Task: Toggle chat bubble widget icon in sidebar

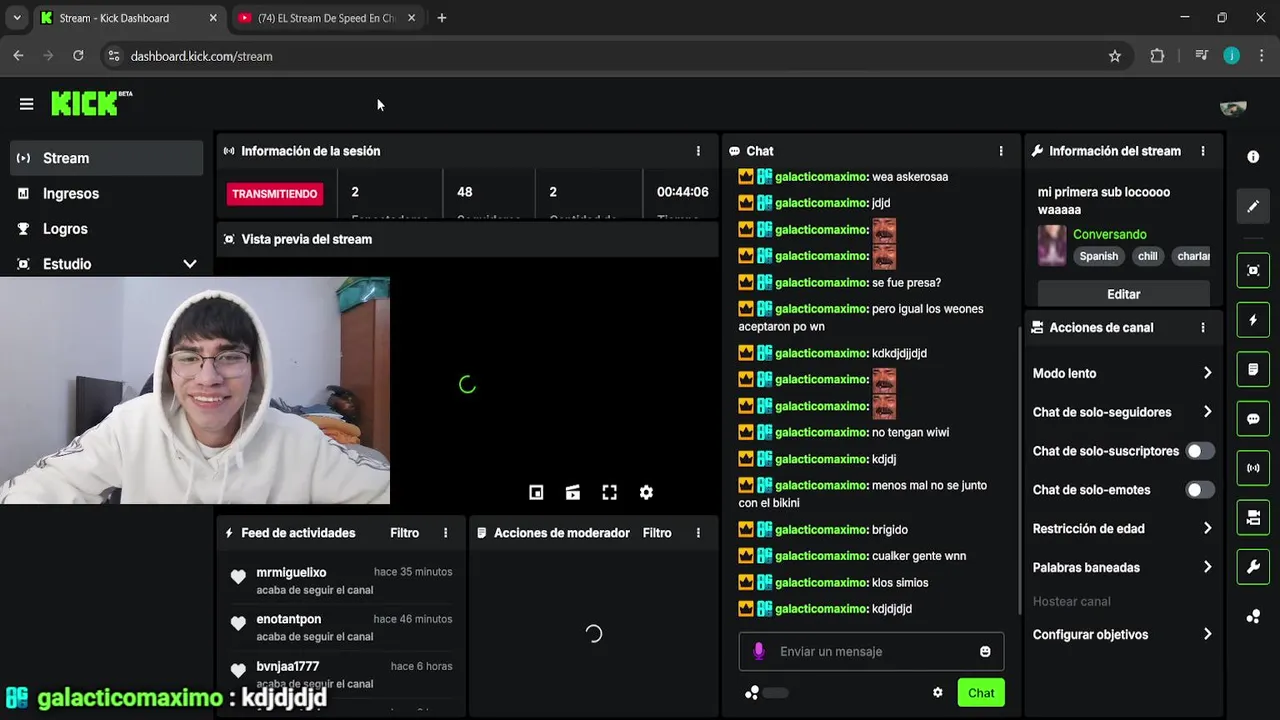Action: click(x=1253, y=419)
